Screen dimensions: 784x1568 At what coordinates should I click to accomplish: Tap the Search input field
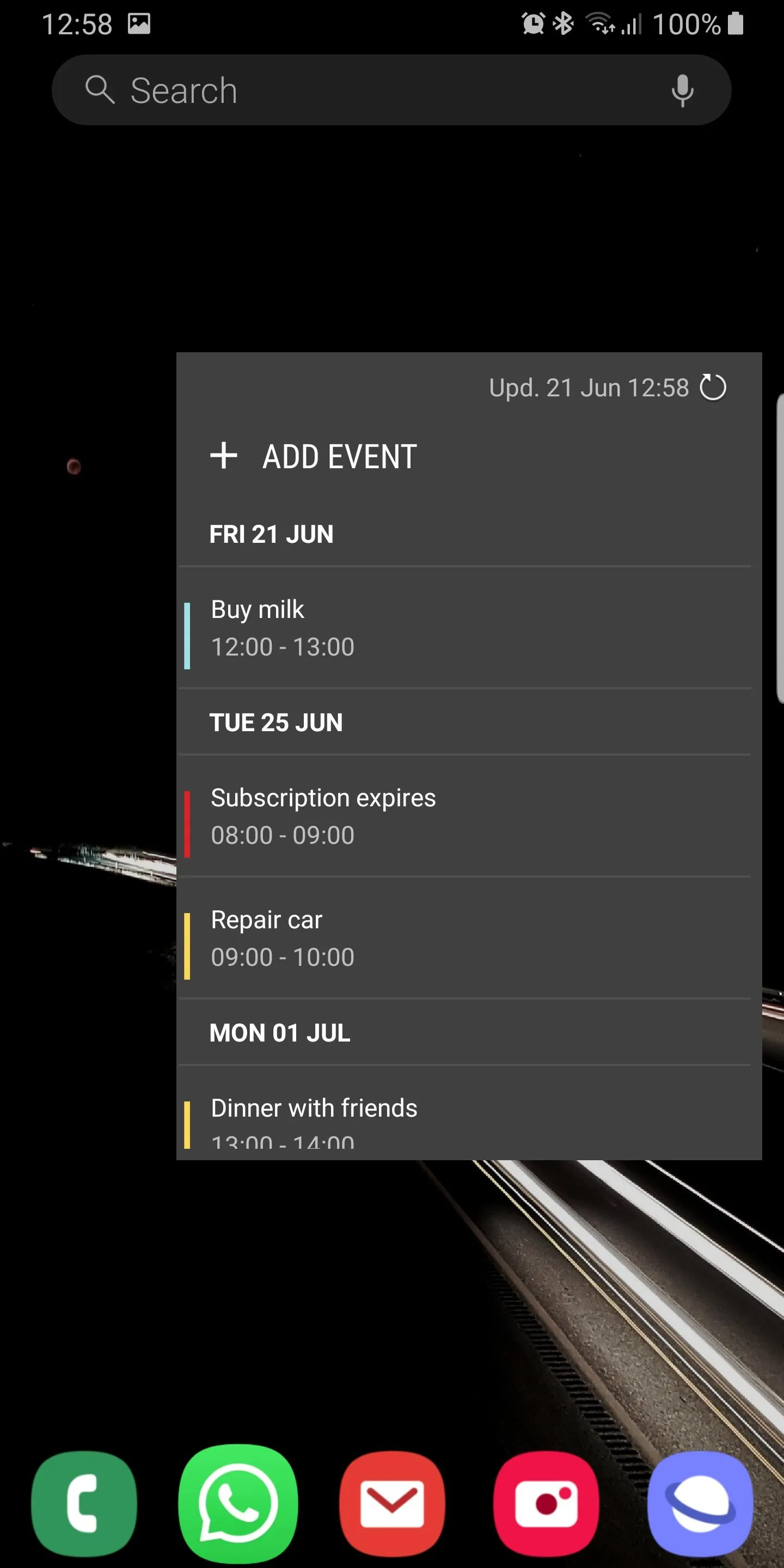tap(390, 91)
